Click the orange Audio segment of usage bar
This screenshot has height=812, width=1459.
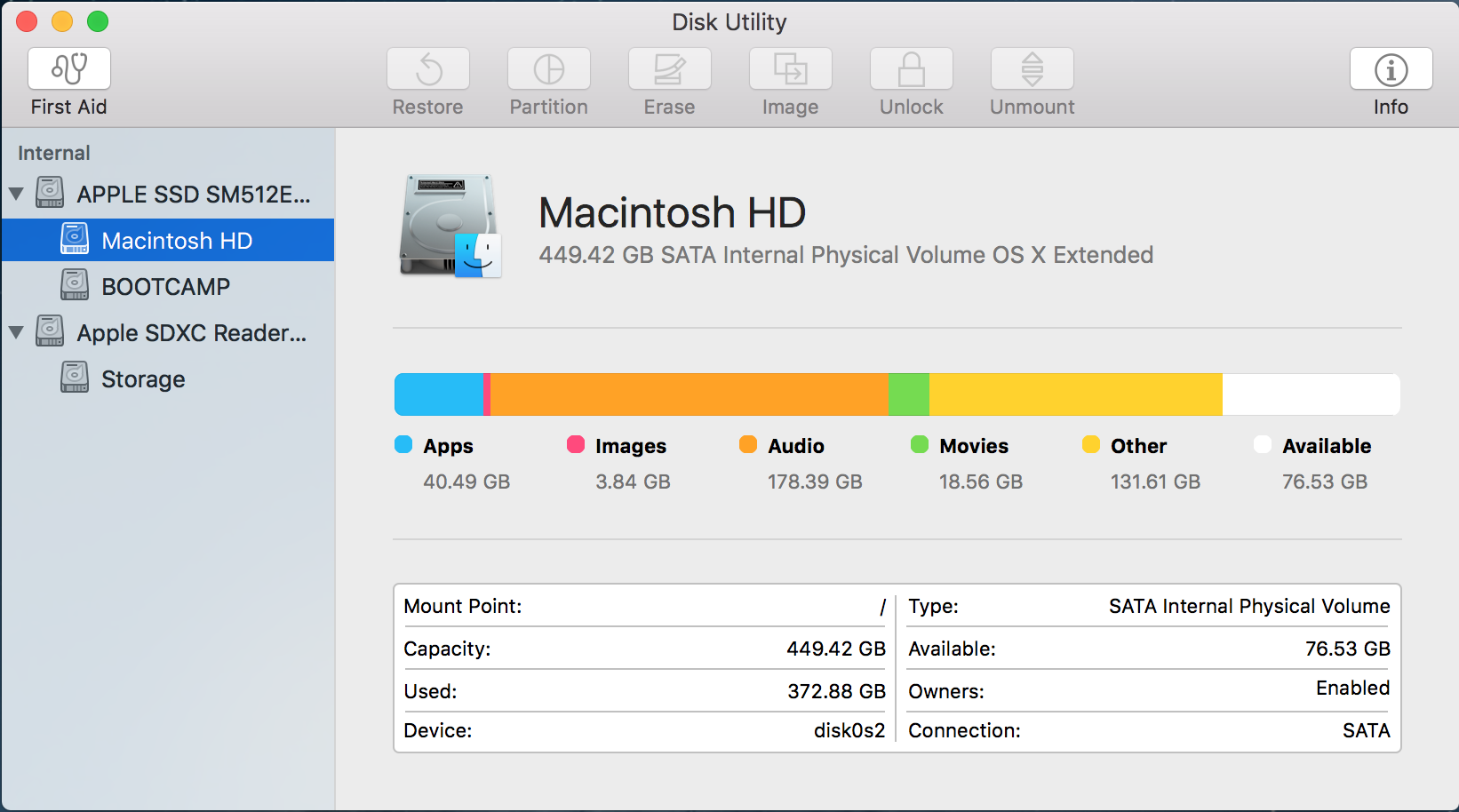click(690, 394)
